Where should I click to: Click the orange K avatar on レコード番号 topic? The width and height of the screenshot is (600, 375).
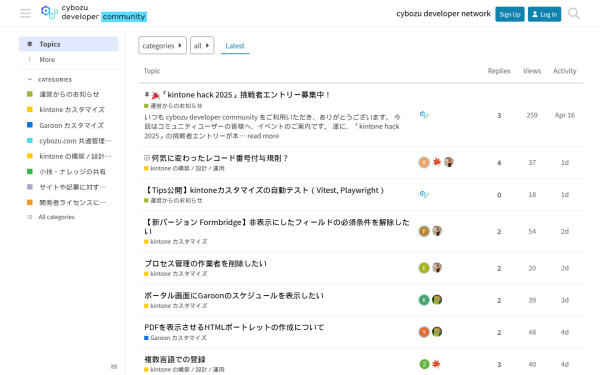click(424, 162)
